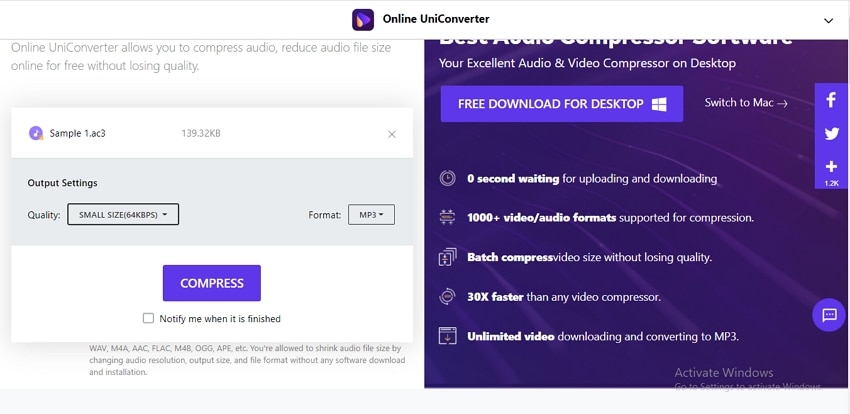
Task: Click the Windows logo on download button
Action: [659, 104]
